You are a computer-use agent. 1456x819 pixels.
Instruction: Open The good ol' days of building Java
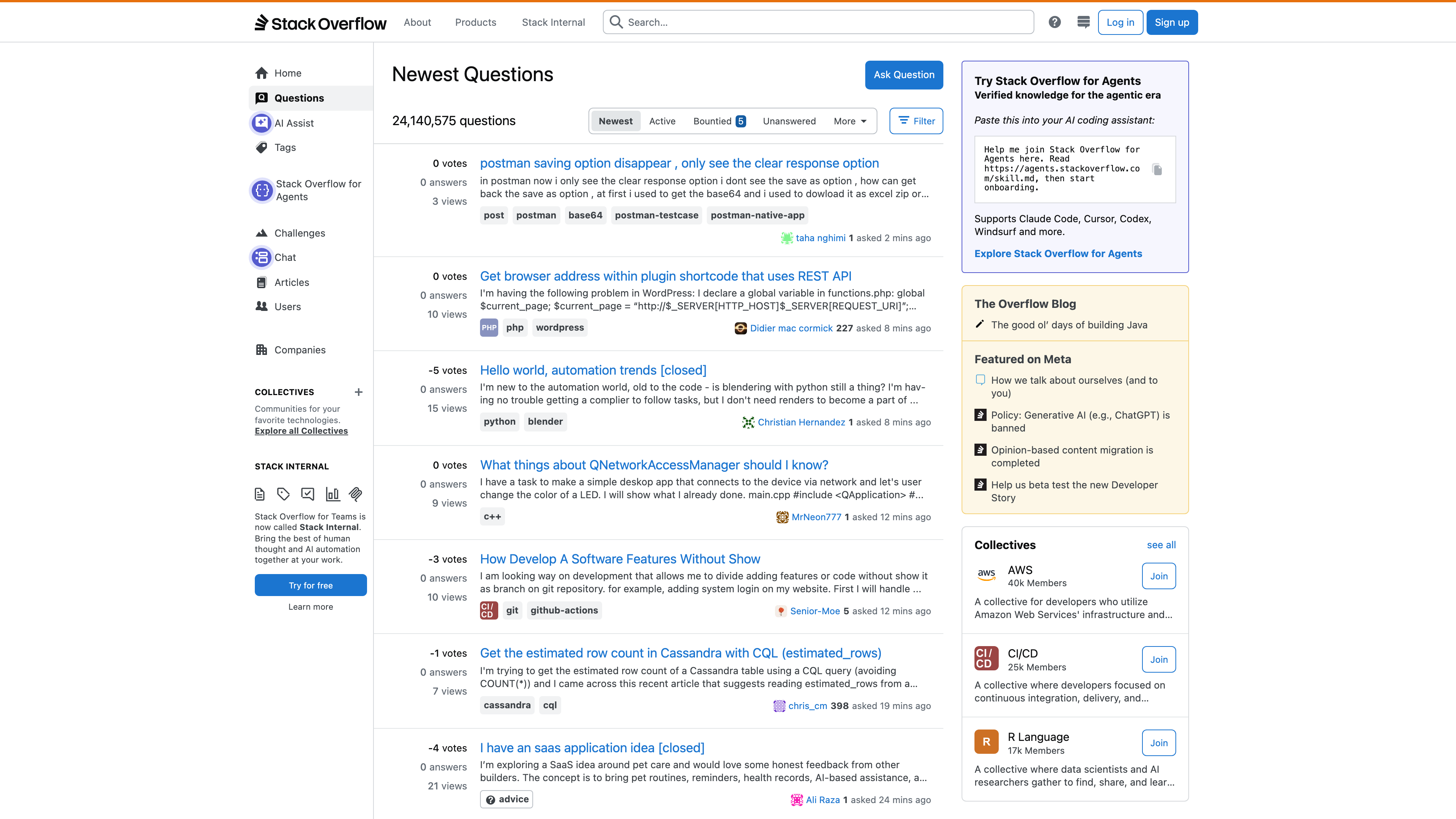click(1069, 325)
